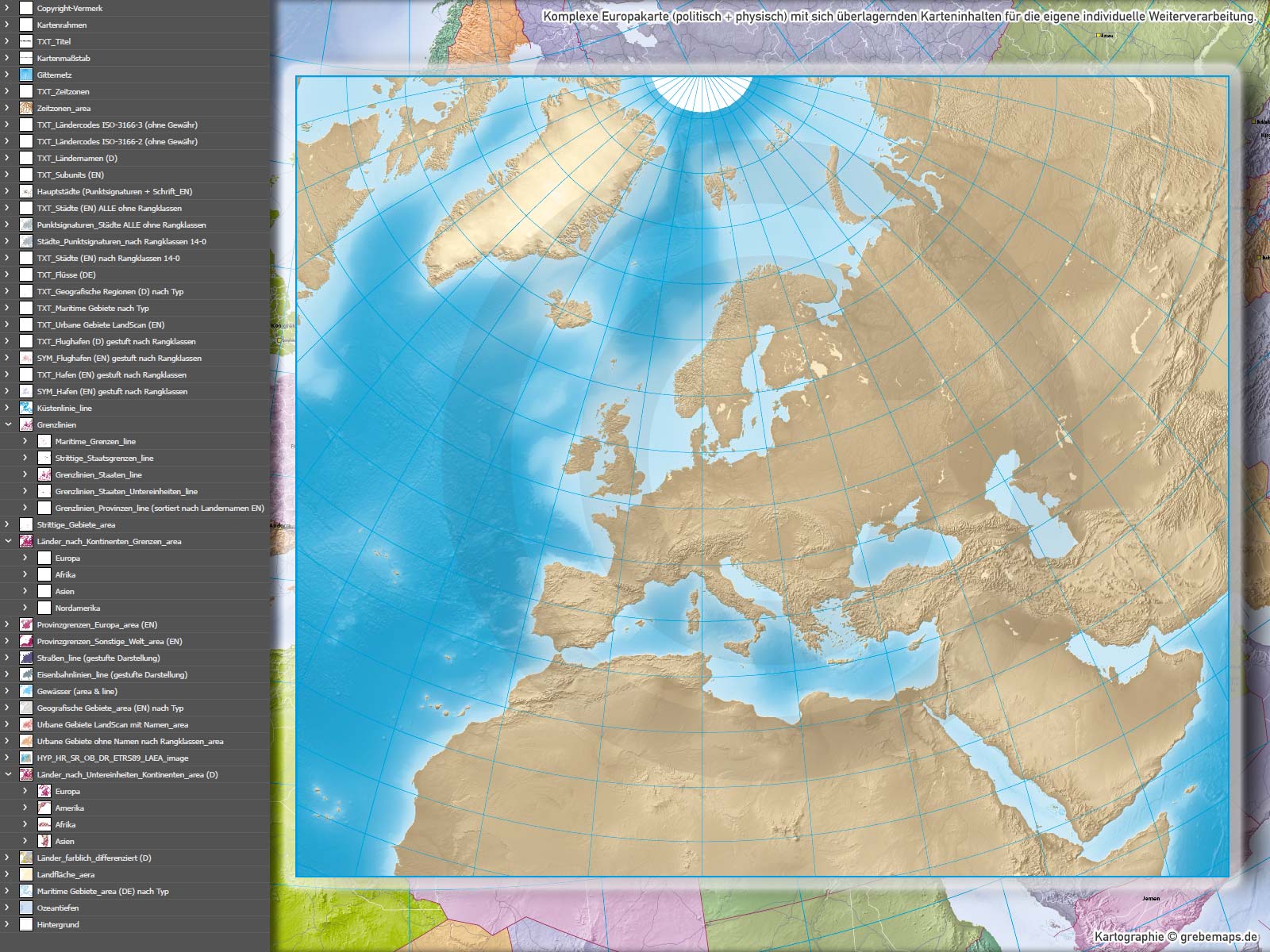The image size is (1270, 952).
Task: Click the Eisenbahnlinien_line layer thumbnail
Action: pyautogui.click(x=26, y=674)
